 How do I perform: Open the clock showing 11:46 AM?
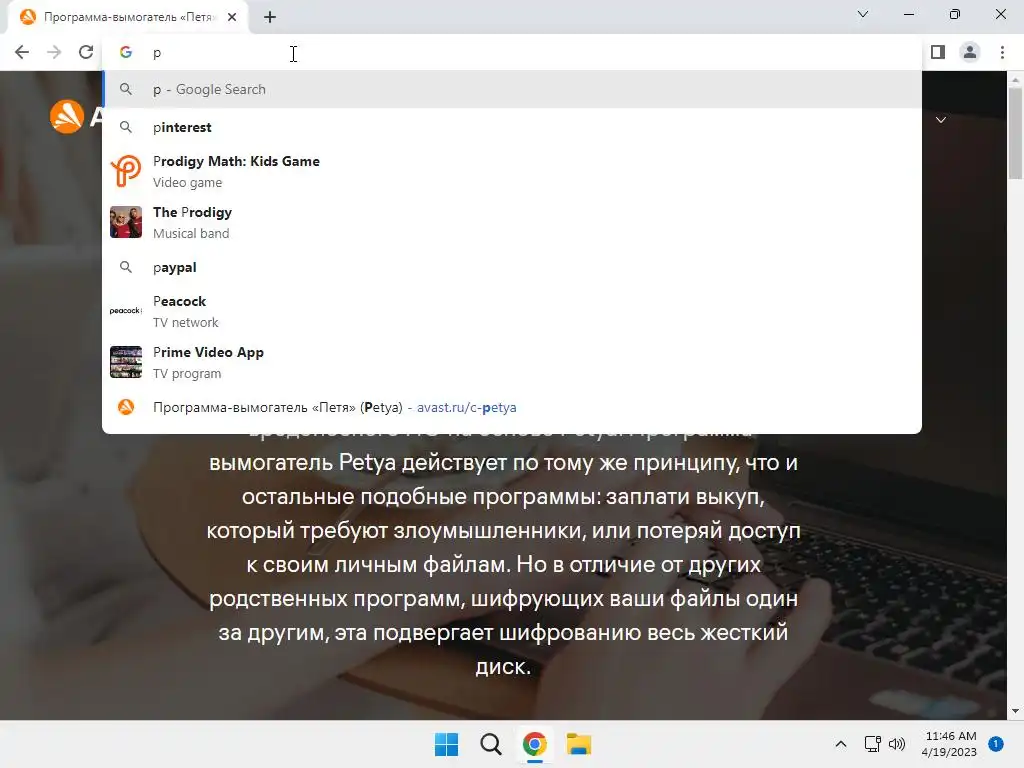point(949,744)
